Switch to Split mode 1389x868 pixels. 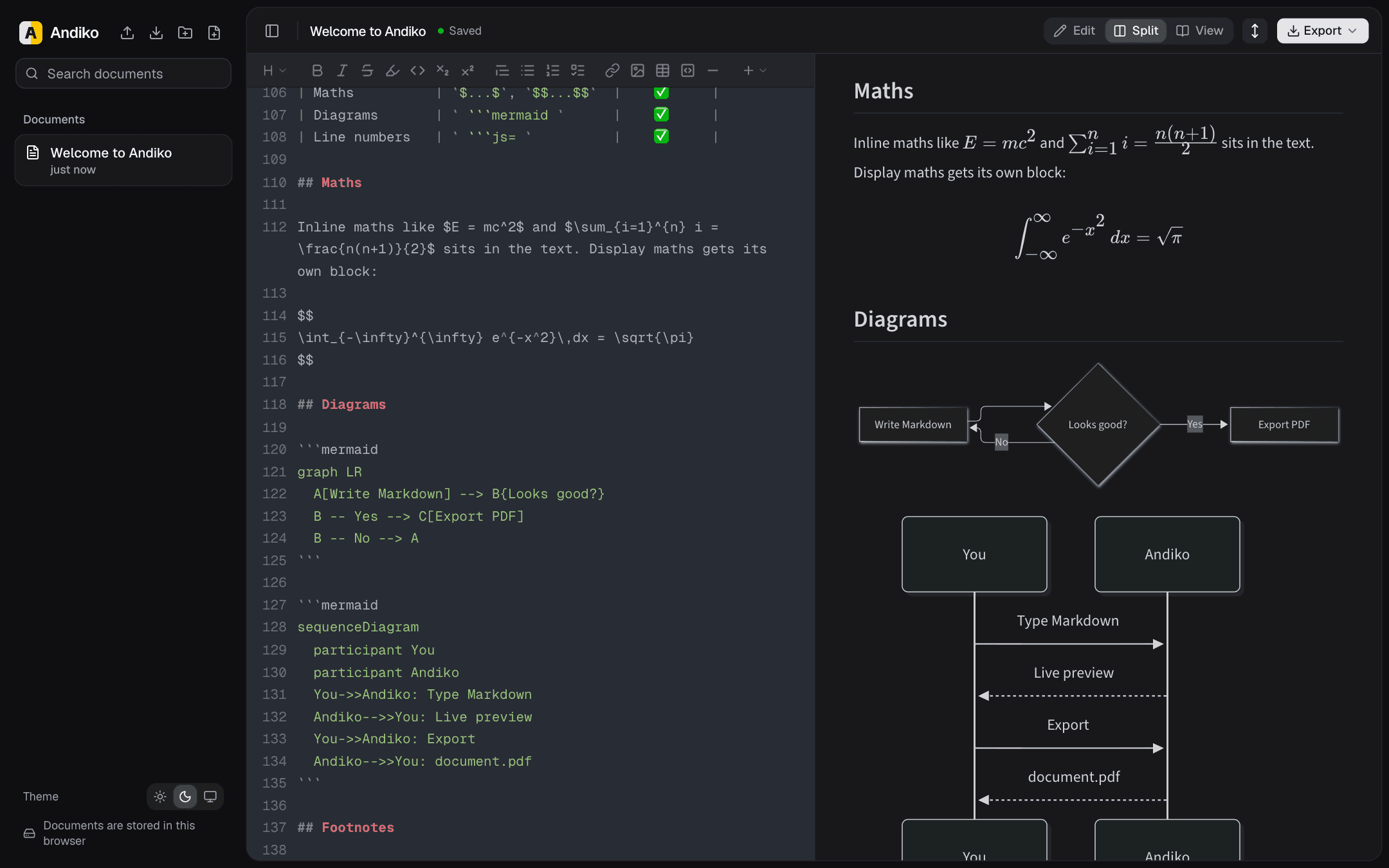[x=1136, y=31]
